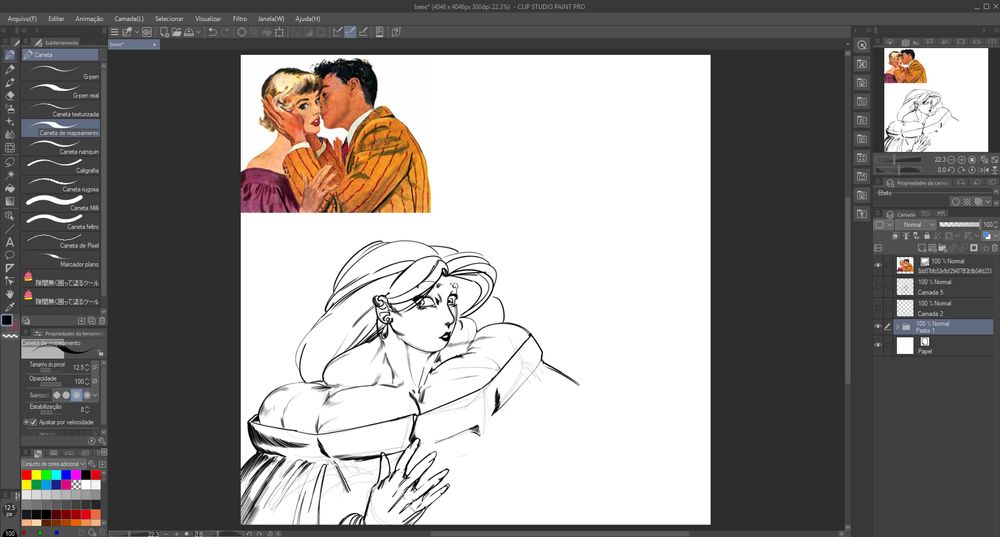The height and width of the screenshot is (537, 1000).
Task: Click the Undo arrow in the command bar
Action: coord(212,32)
